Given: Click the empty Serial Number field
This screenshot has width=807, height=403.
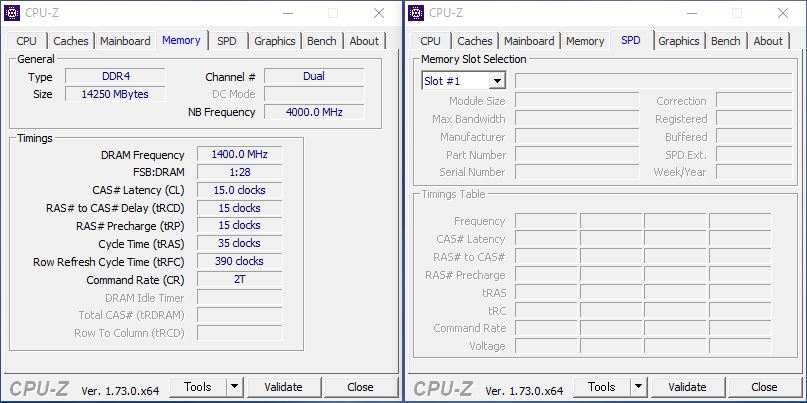Looking at the screenshot, I should click(577, 172).
